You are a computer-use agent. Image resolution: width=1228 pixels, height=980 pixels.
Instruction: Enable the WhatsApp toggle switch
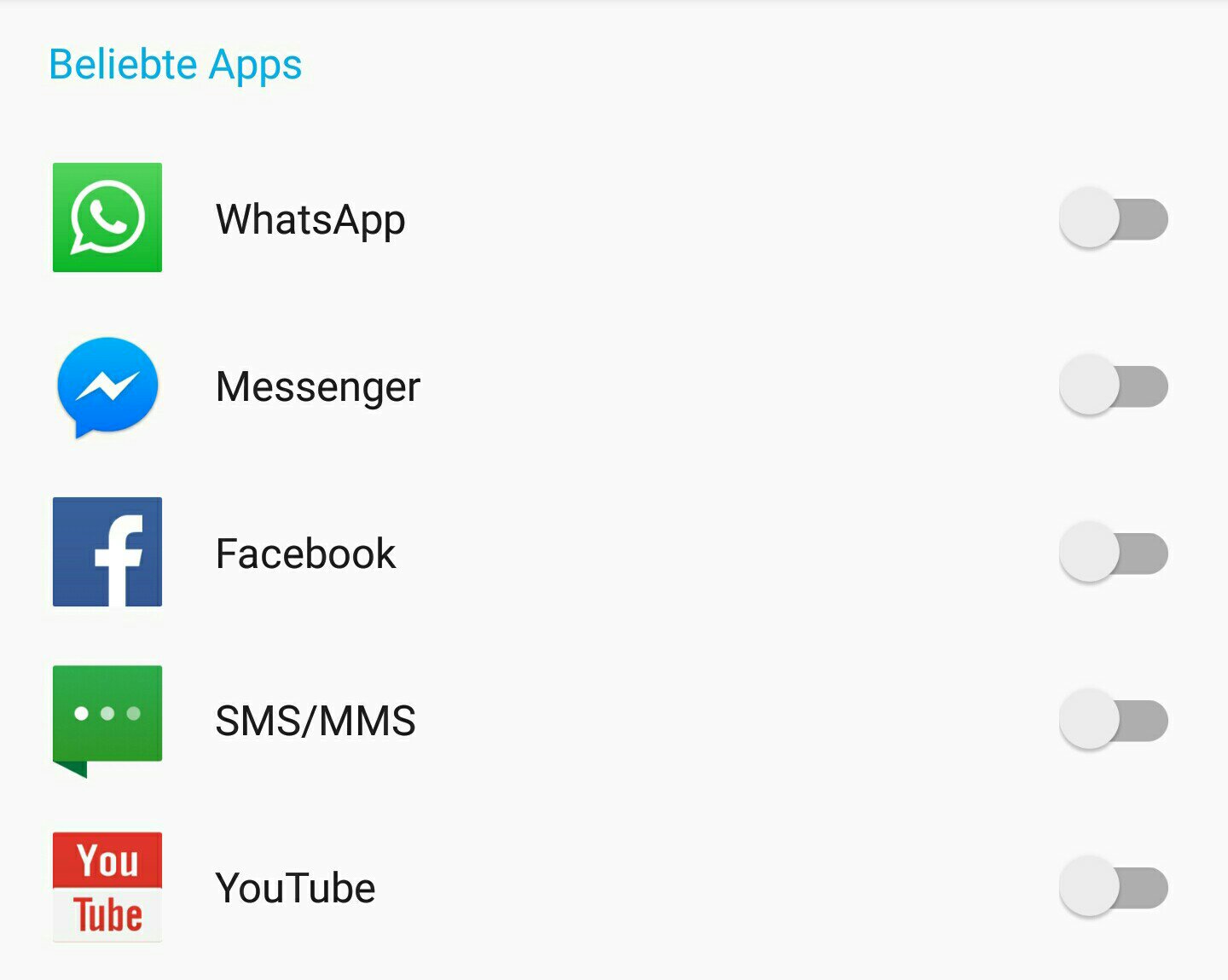tap(1113, 219)
